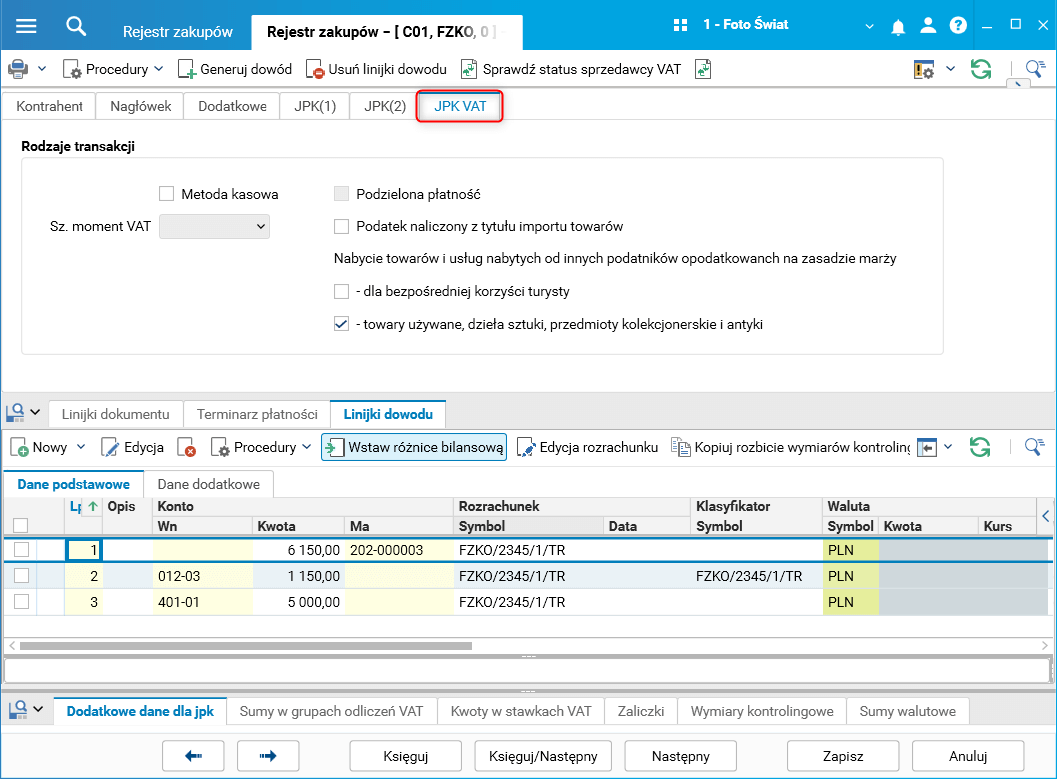Expand the Procedury dropdown in top toolbar
The width and height of the screenshot is (1057, 779).
coord(158,69)
